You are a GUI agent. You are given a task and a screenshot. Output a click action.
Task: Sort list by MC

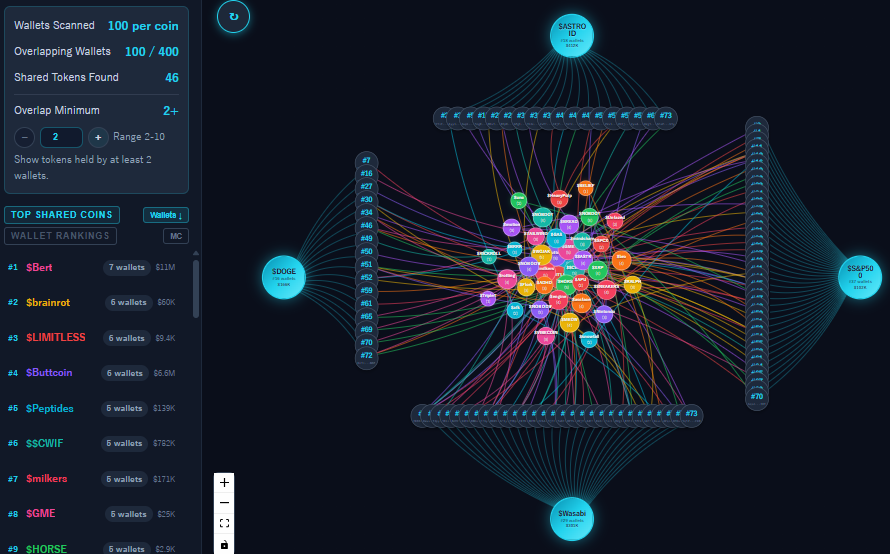pyautogui.click(x=176, y=236)
